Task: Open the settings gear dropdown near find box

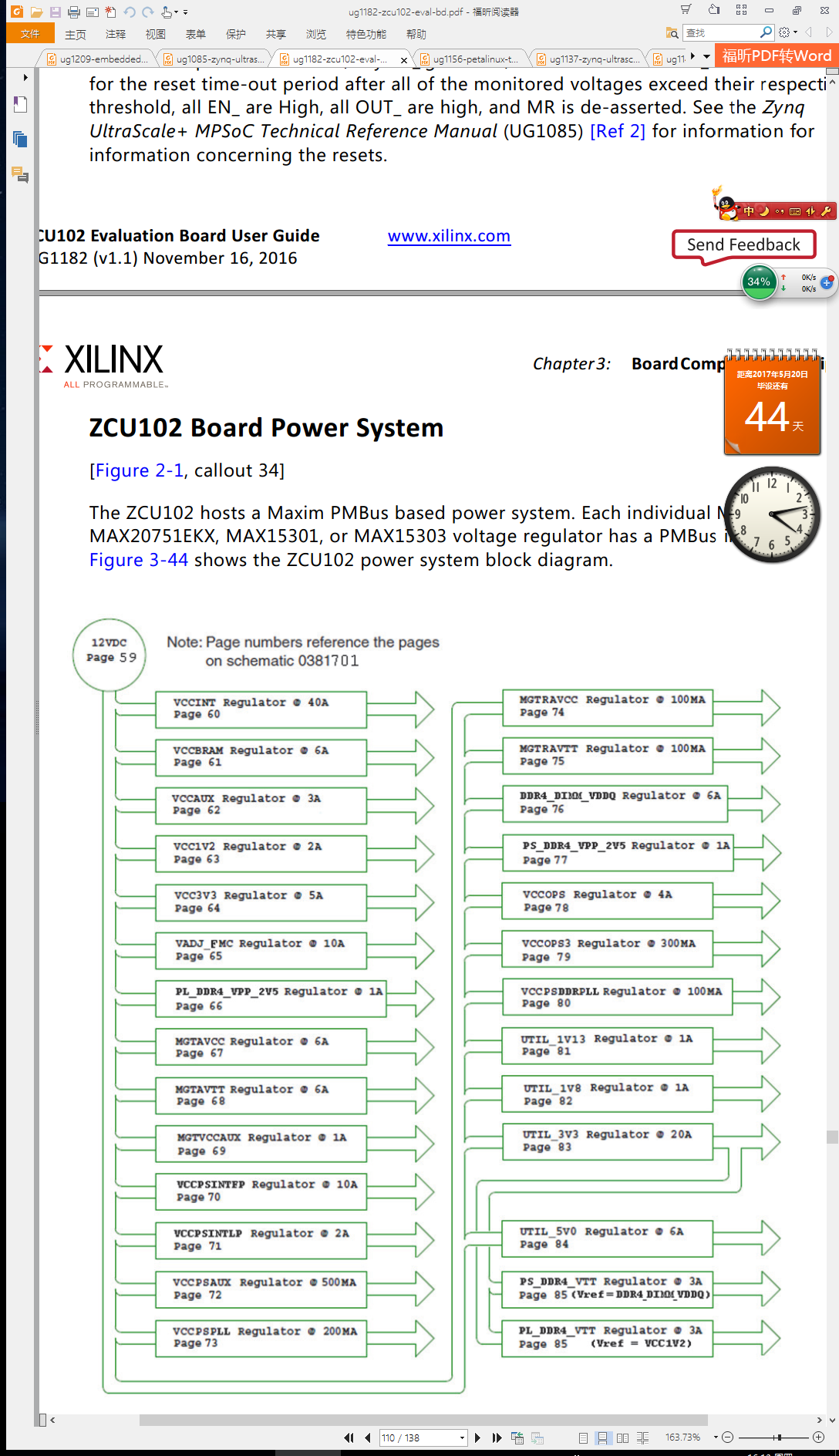Action: [787, 32]
